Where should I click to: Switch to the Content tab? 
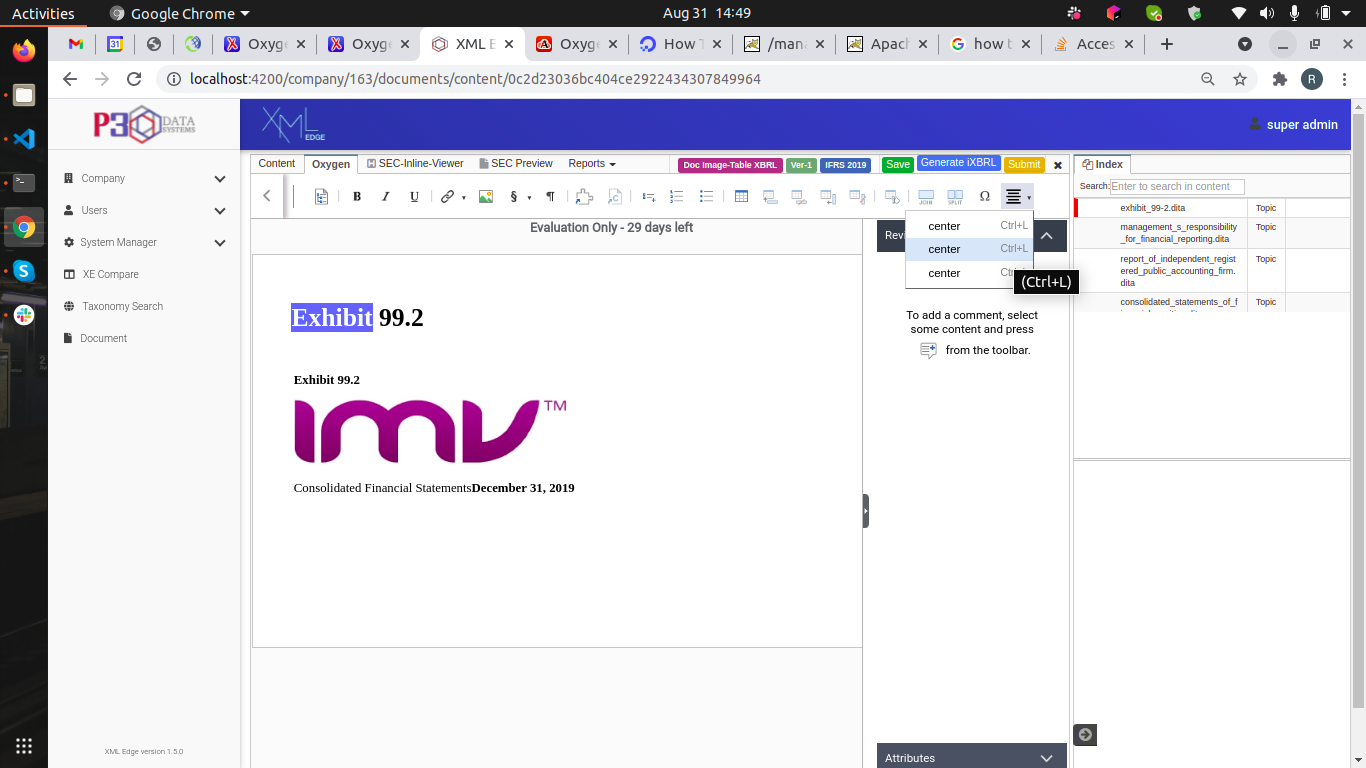click(x=277, y=163)
